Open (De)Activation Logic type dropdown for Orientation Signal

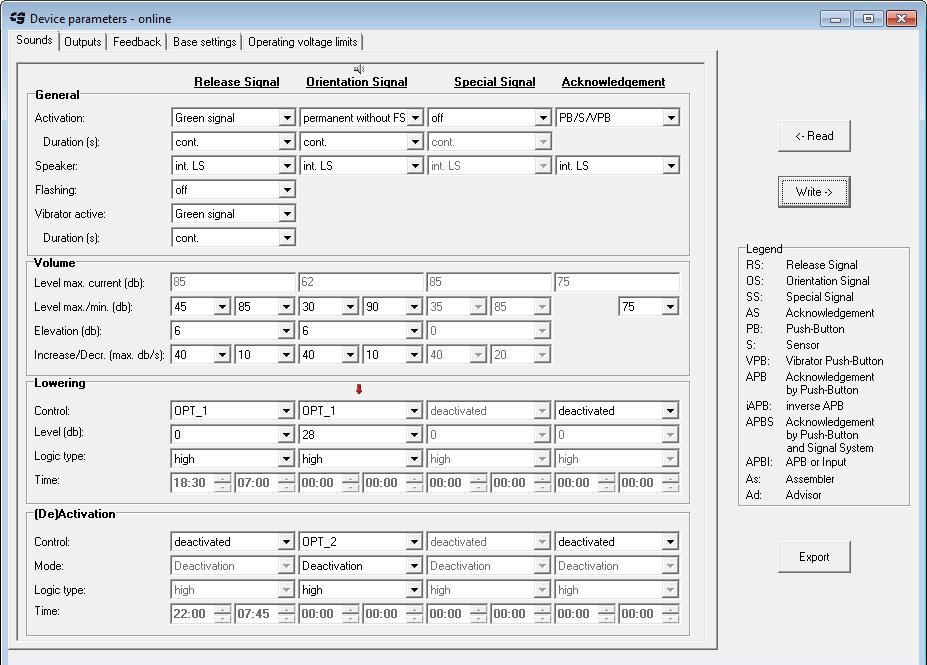[x=361, y=590]
